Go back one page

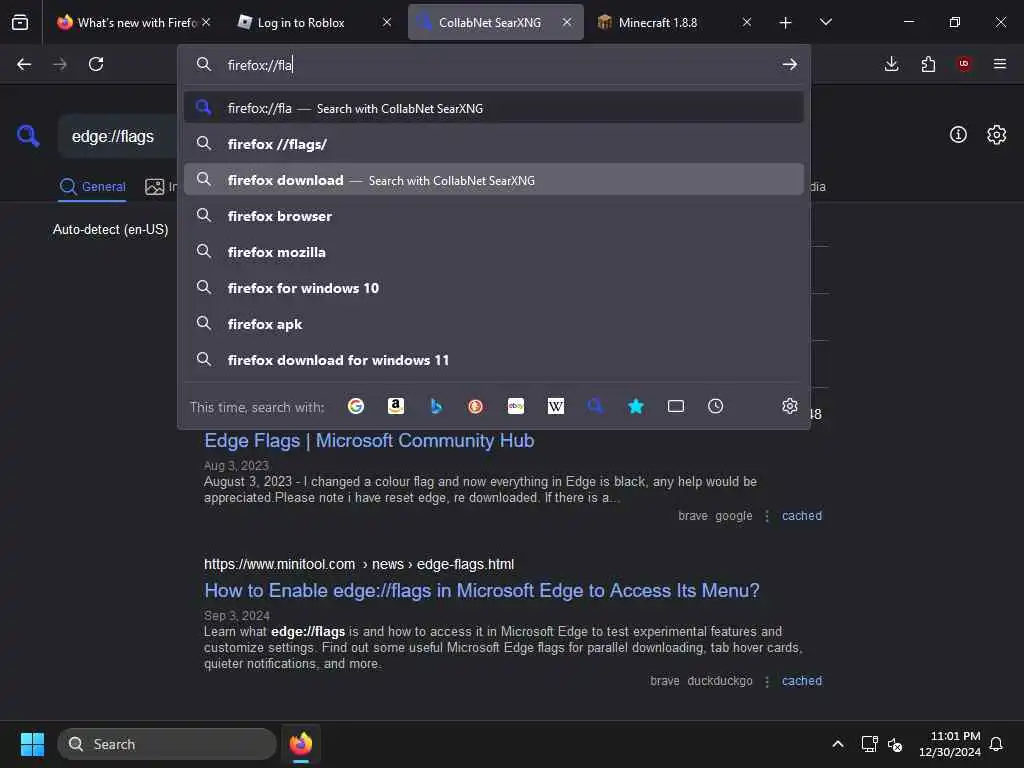click(24, 64)
